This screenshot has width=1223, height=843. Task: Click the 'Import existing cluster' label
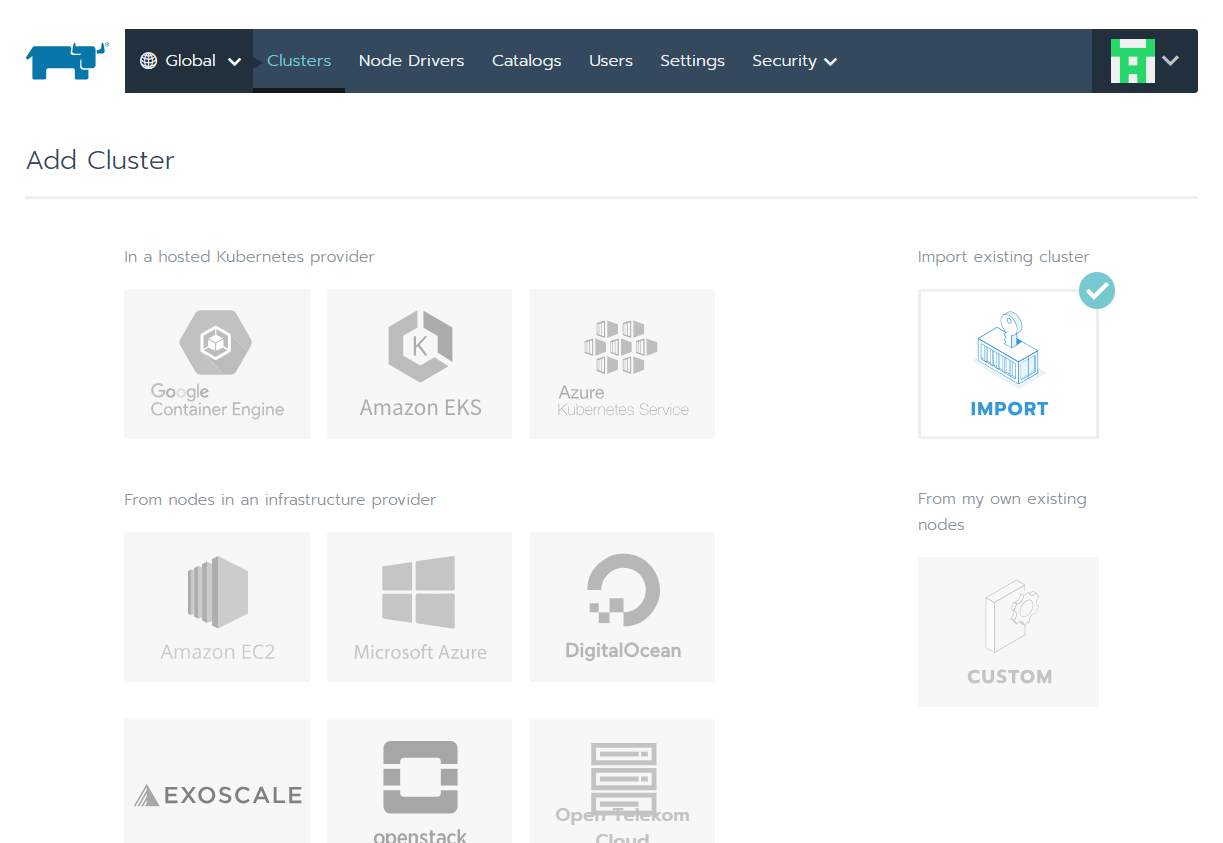point(1003,257)
